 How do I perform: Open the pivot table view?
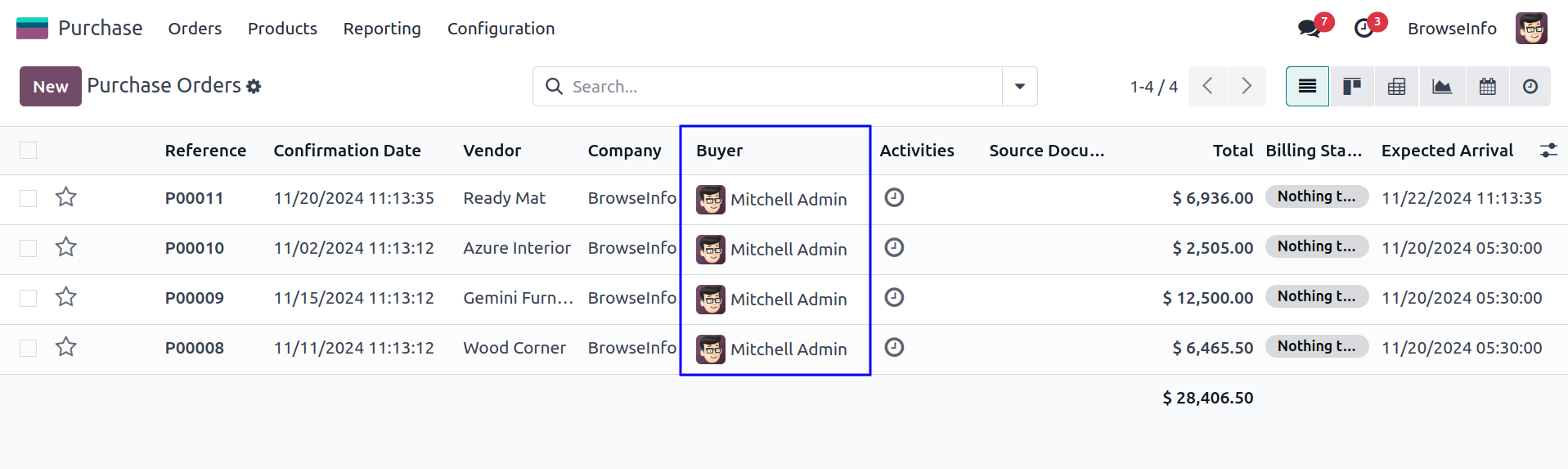[1396, 87]
